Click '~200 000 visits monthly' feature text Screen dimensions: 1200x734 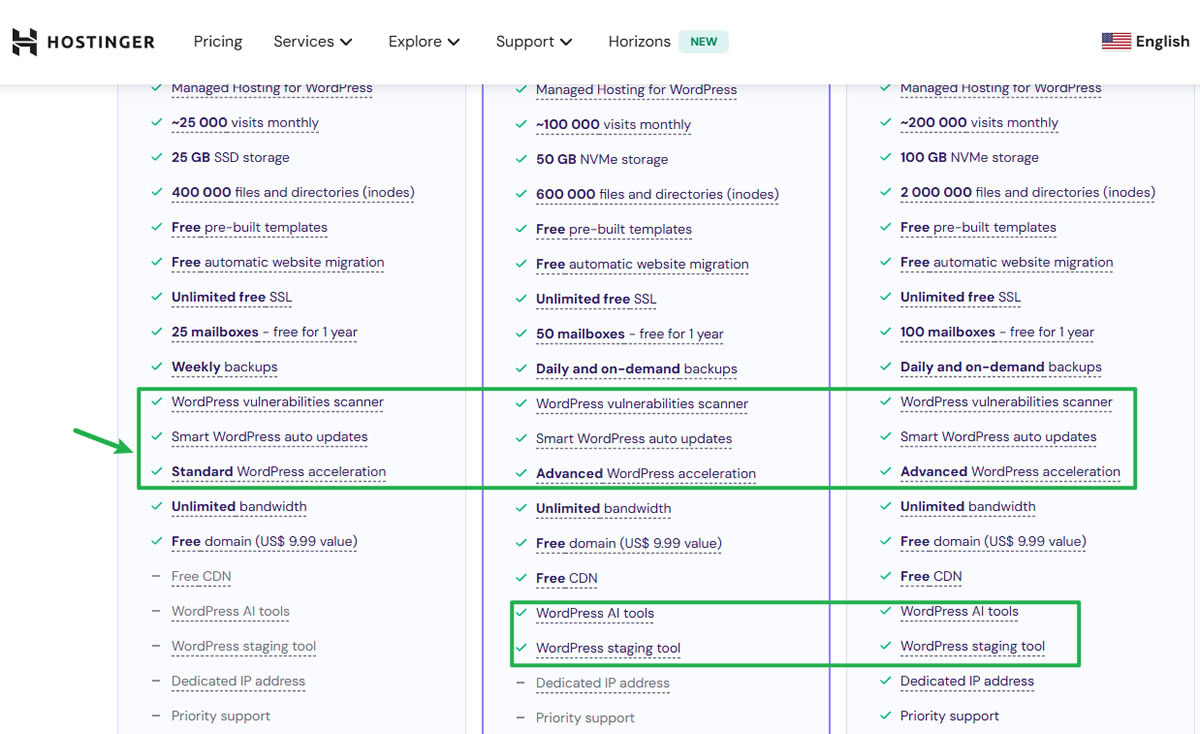(979, 123)
